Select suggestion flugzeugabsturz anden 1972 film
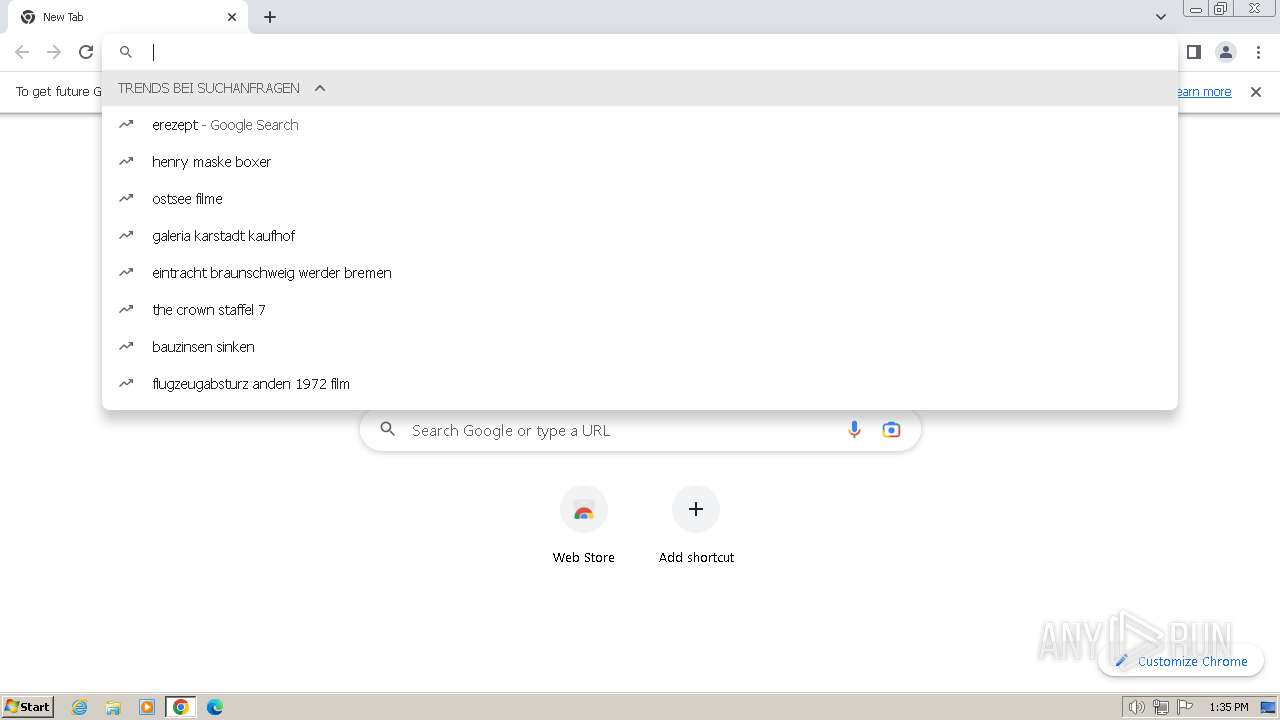The width and height of the screenshot is (1280, 720). pyautogui.click(x=640, y=384)
